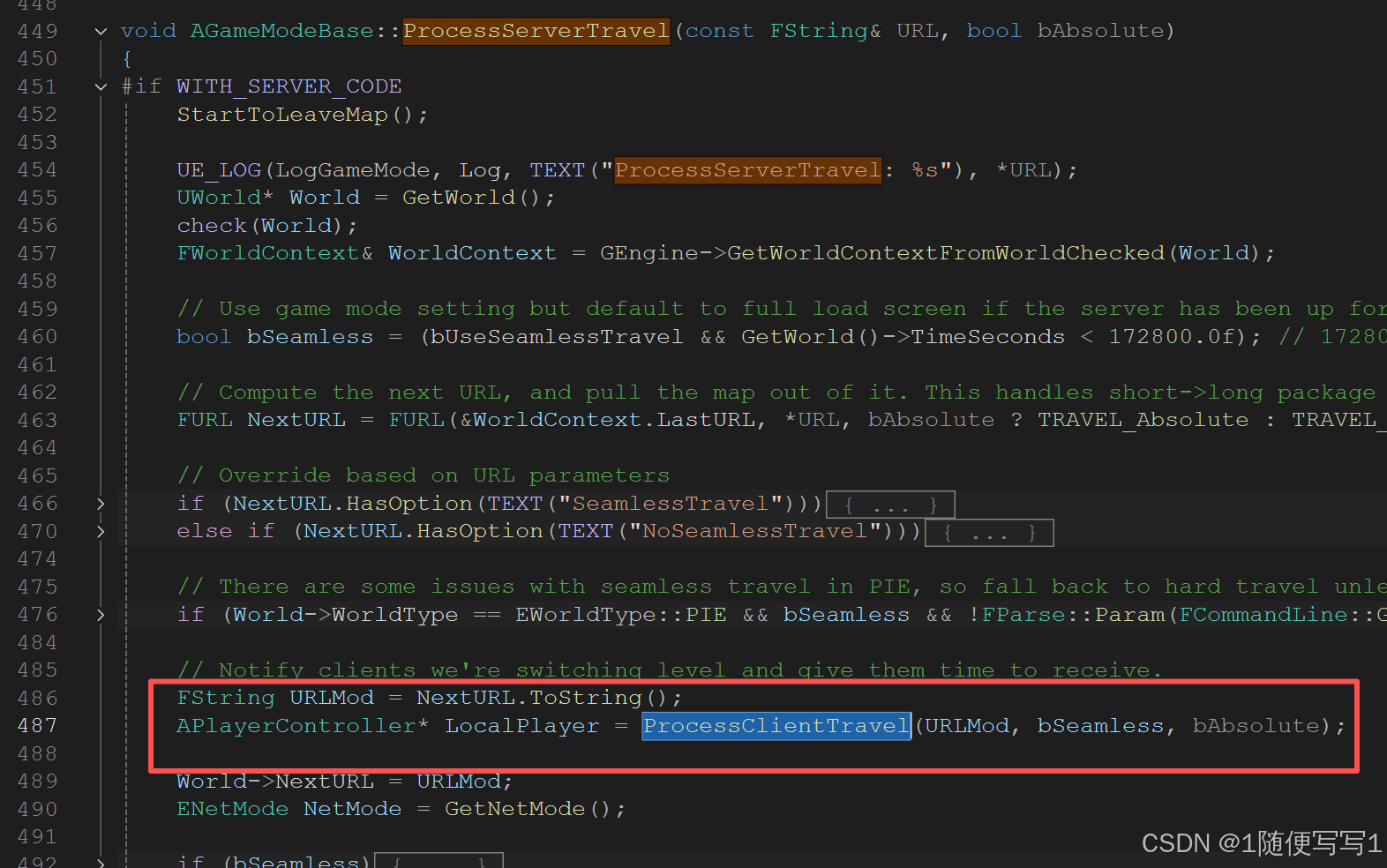Click TRAVEL_Absolute enum value
Screen dimensions: 1387x868
coord(1143,420)
